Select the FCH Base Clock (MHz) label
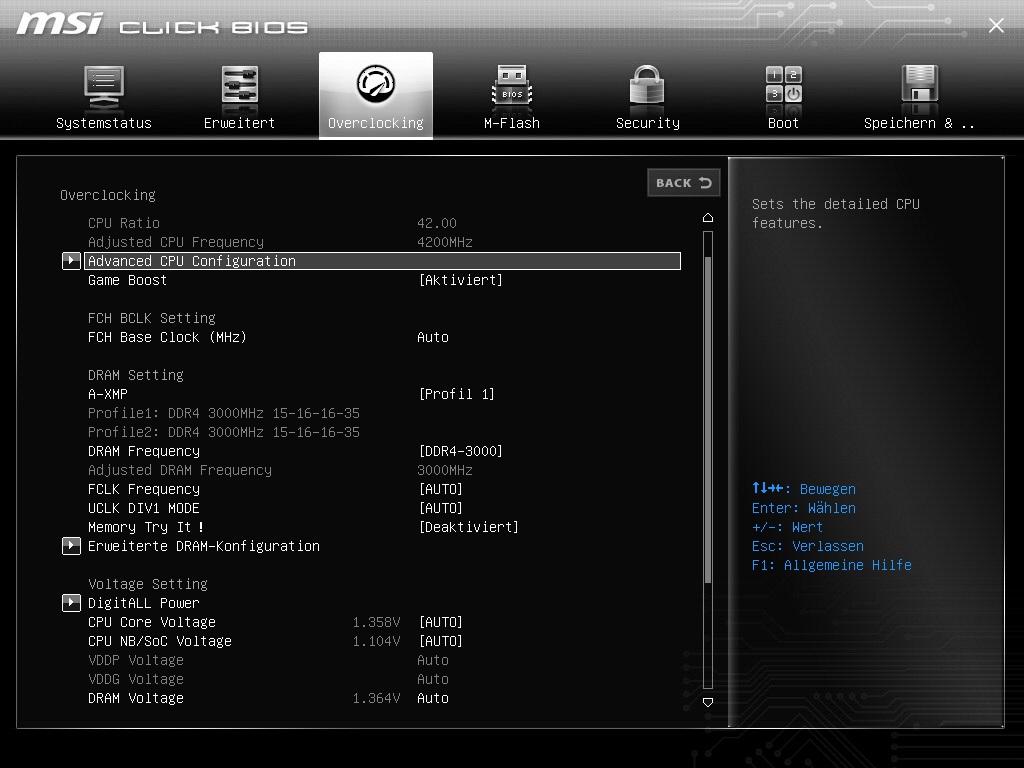The width and height of the screenshot is (1024, 768). pos(167,337)
